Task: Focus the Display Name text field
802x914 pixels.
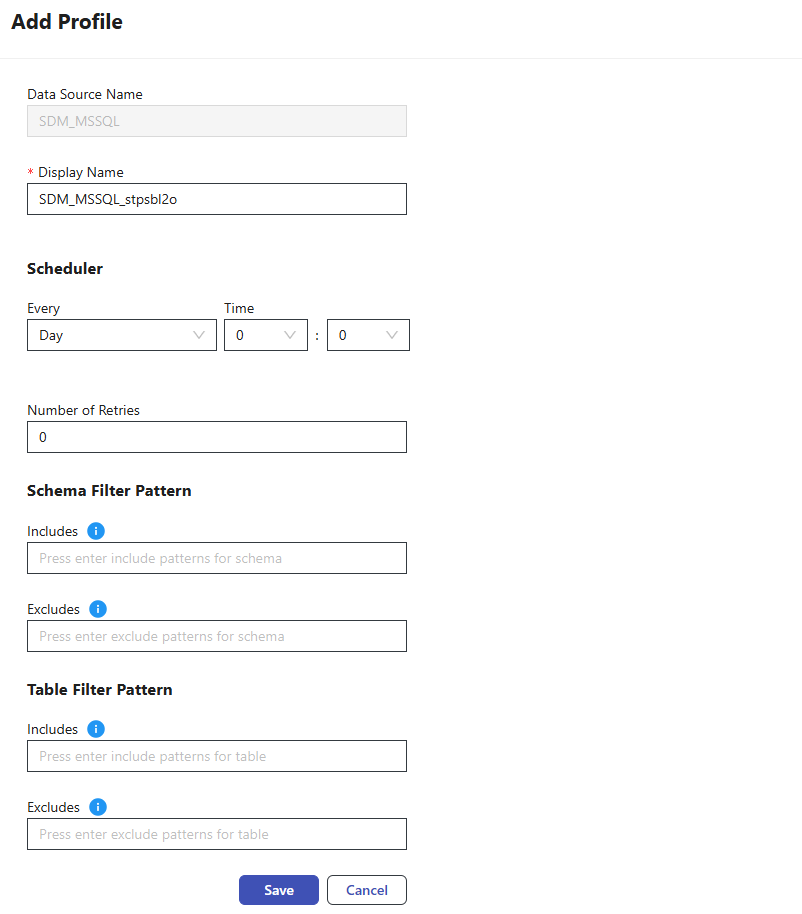Action: [x=216, y=199]
